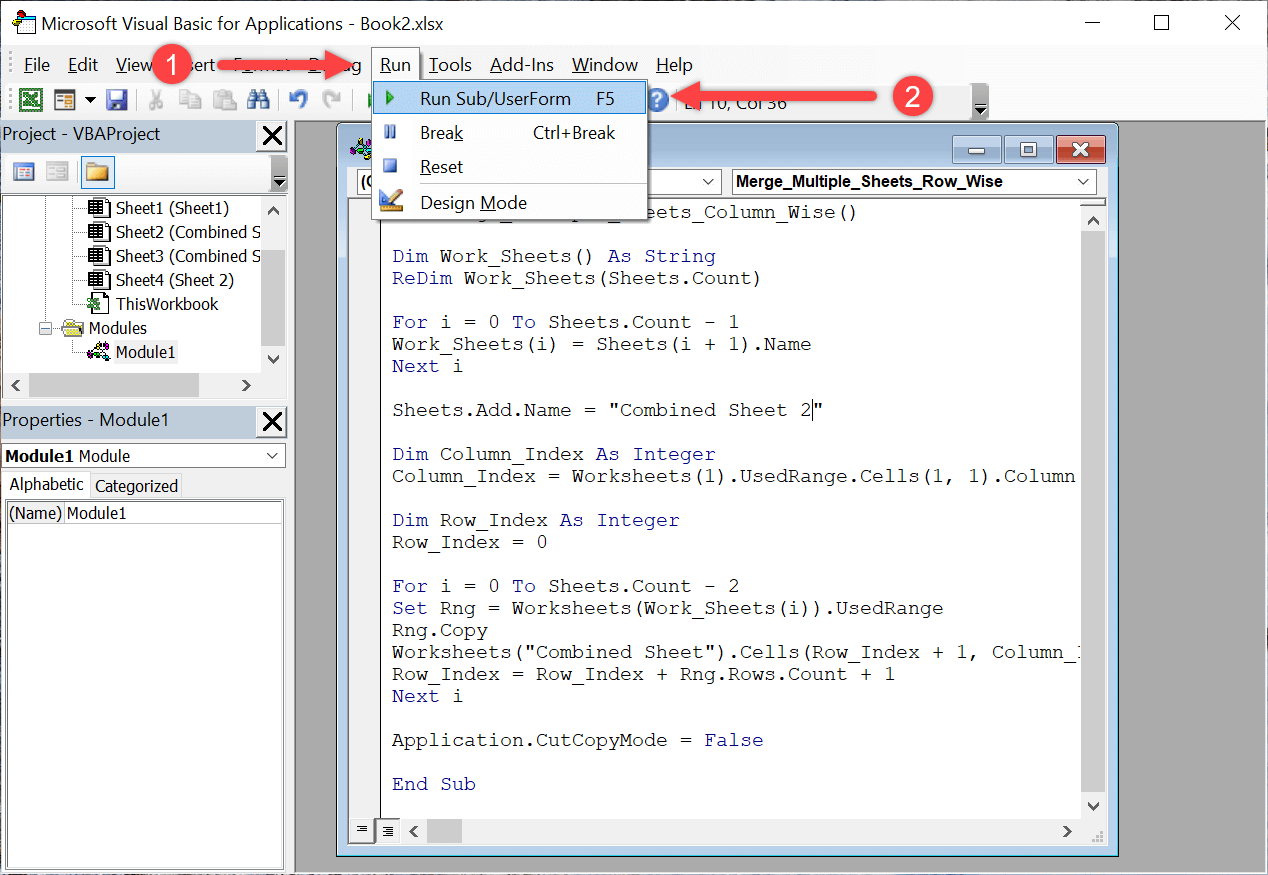Image resolution: width=1268 pixels, height=875 pixels.
Task: Select Sheet3 (Combined S... in project tree
Action: [x=188, y=256]
